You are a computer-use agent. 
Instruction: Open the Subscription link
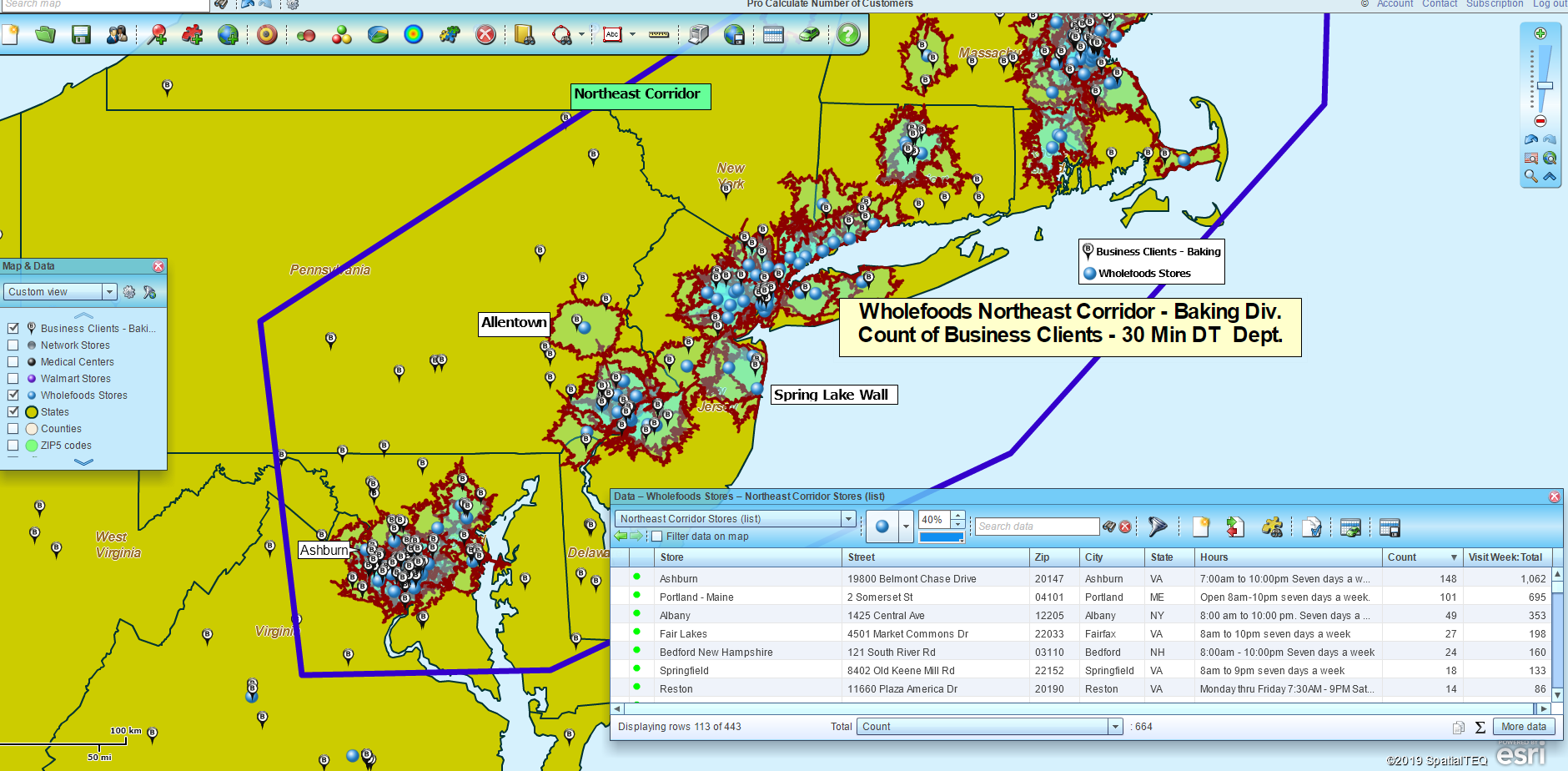tap(1495, 4)
